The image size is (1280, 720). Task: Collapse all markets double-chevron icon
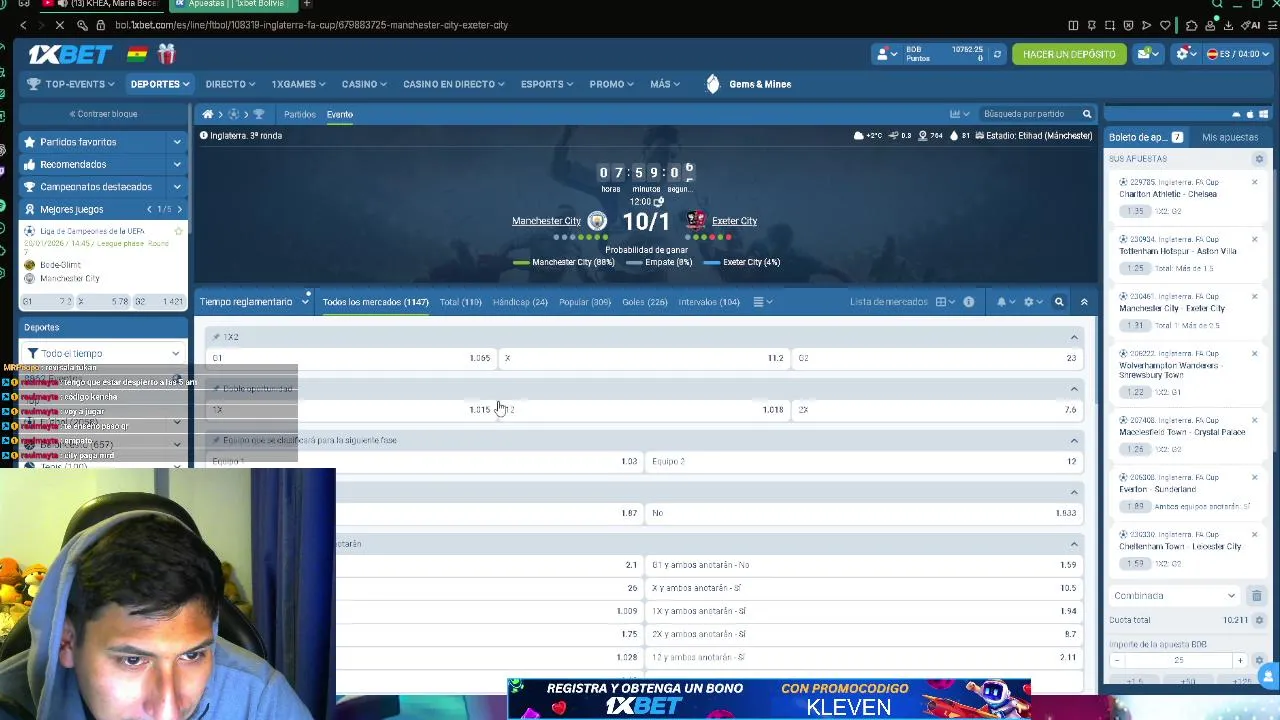[x=1084, y=302]
